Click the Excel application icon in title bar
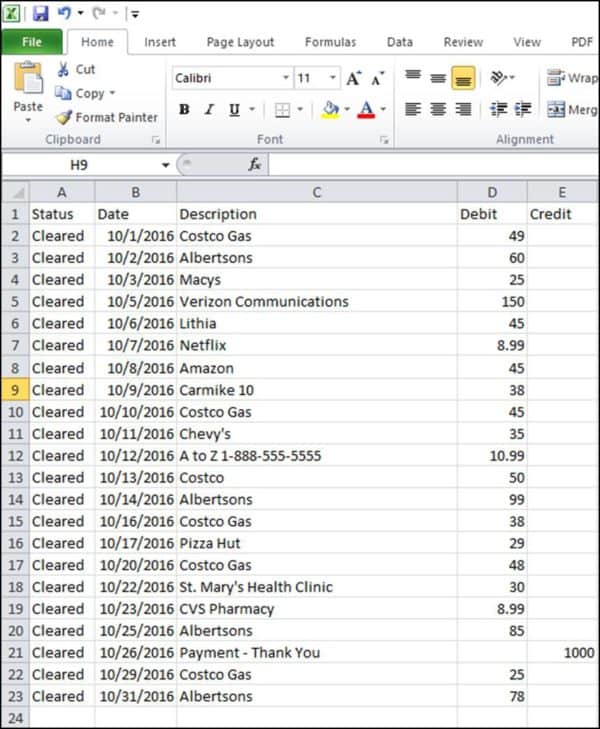Viewport: 600px width, 729px height. point(11,13)
